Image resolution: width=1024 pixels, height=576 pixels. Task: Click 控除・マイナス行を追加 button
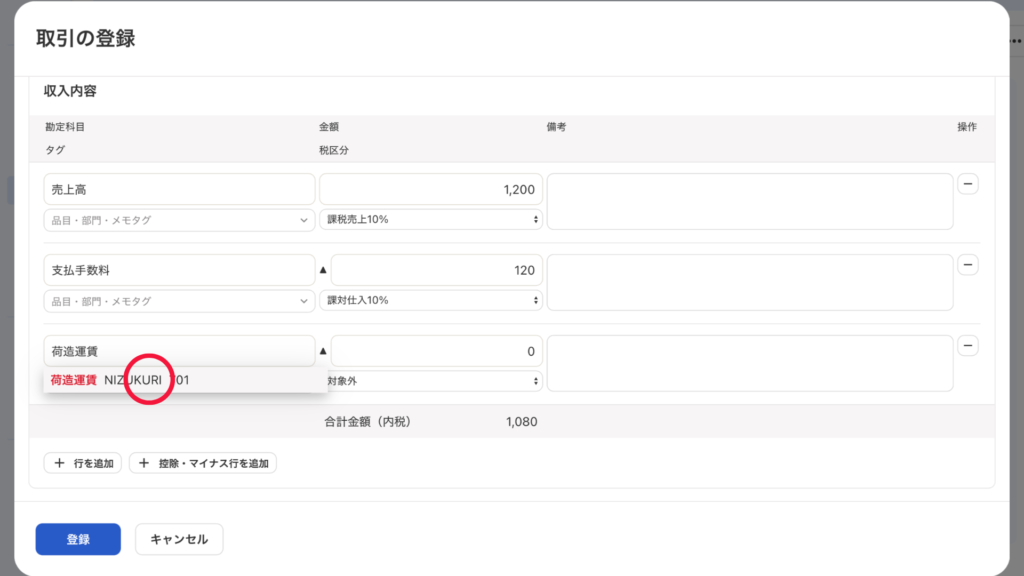coord(203,463)
